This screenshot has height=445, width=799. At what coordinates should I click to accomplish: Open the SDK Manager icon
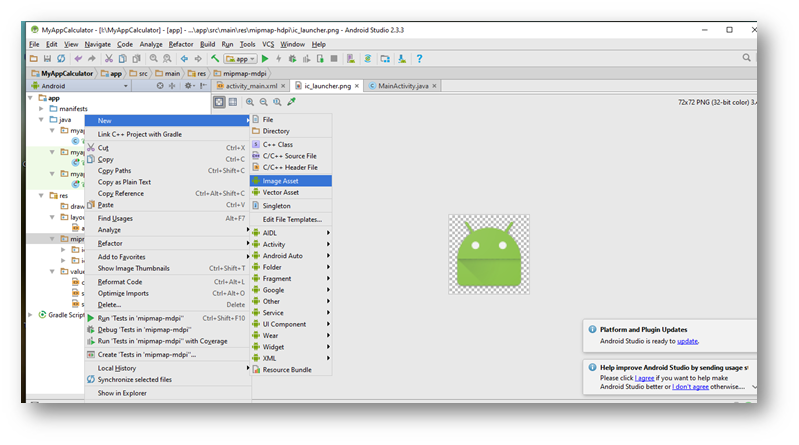pyautogui.click(x=402, y=59)
